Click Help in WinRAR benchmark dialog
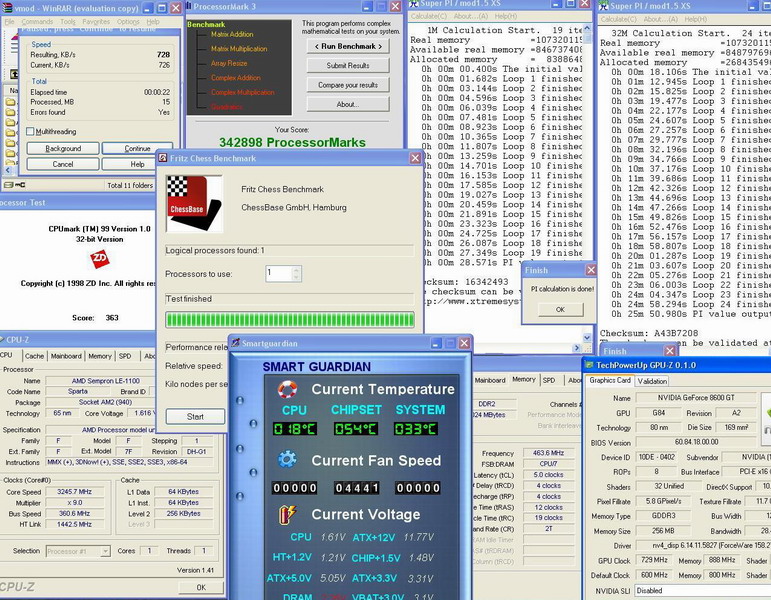The height and width of the screenshot is (600, 771). click(138, 164)
